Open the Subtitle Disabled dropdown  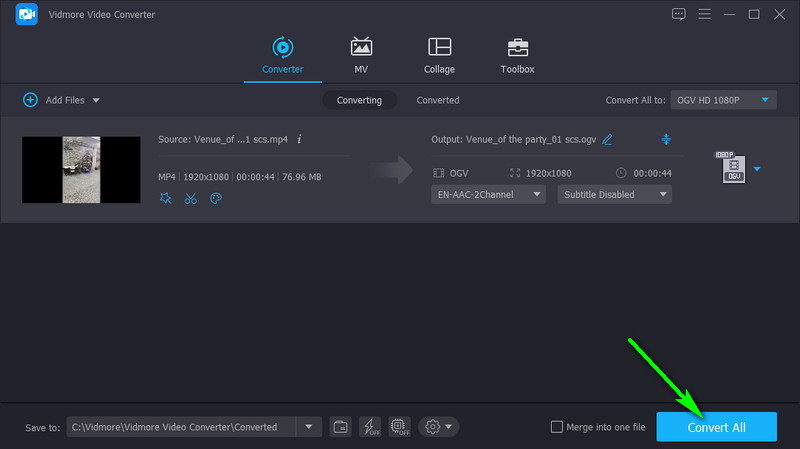614,194
